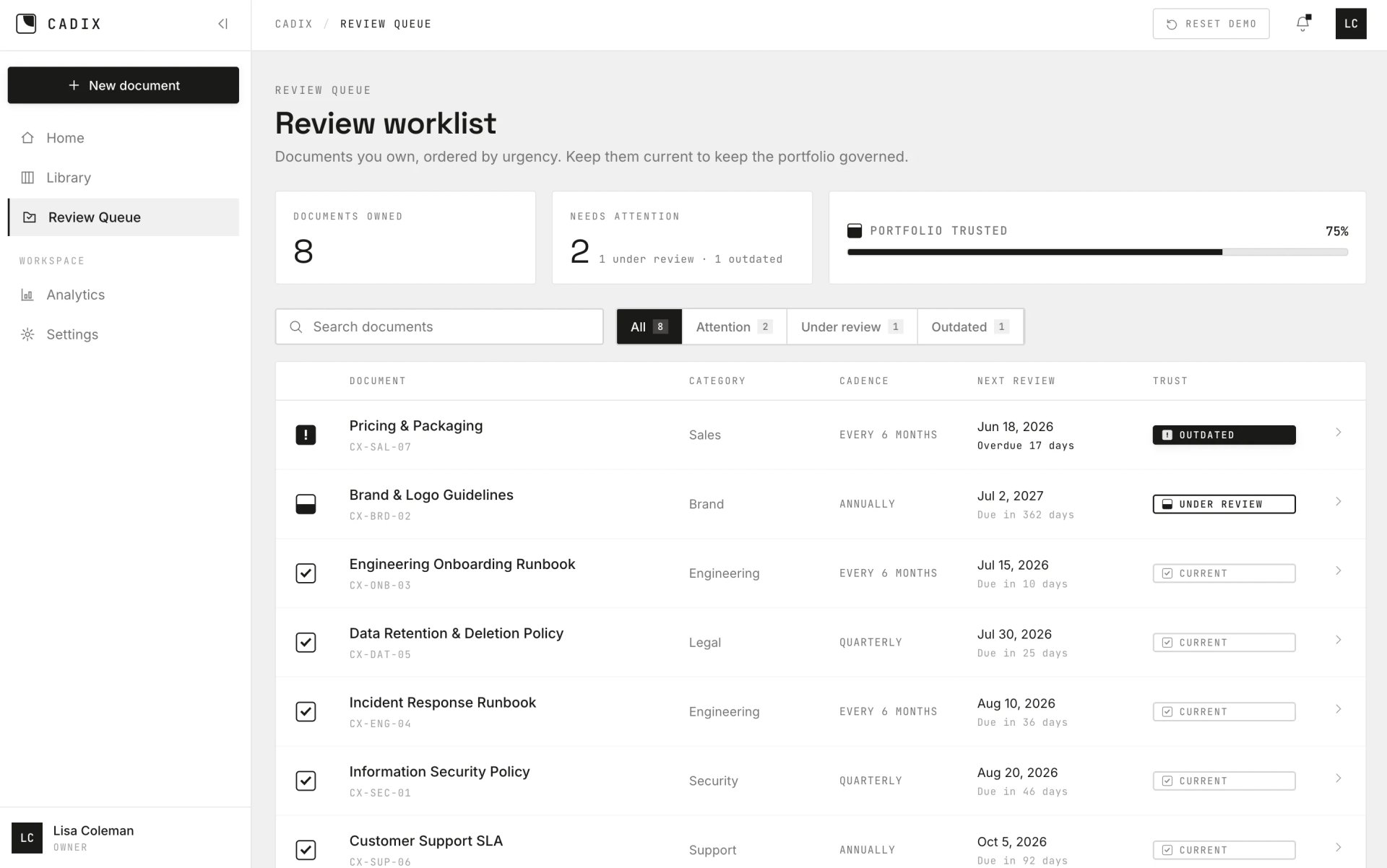
Task: Select the Outdated filter tab
Action: click(x=970, y=327)
